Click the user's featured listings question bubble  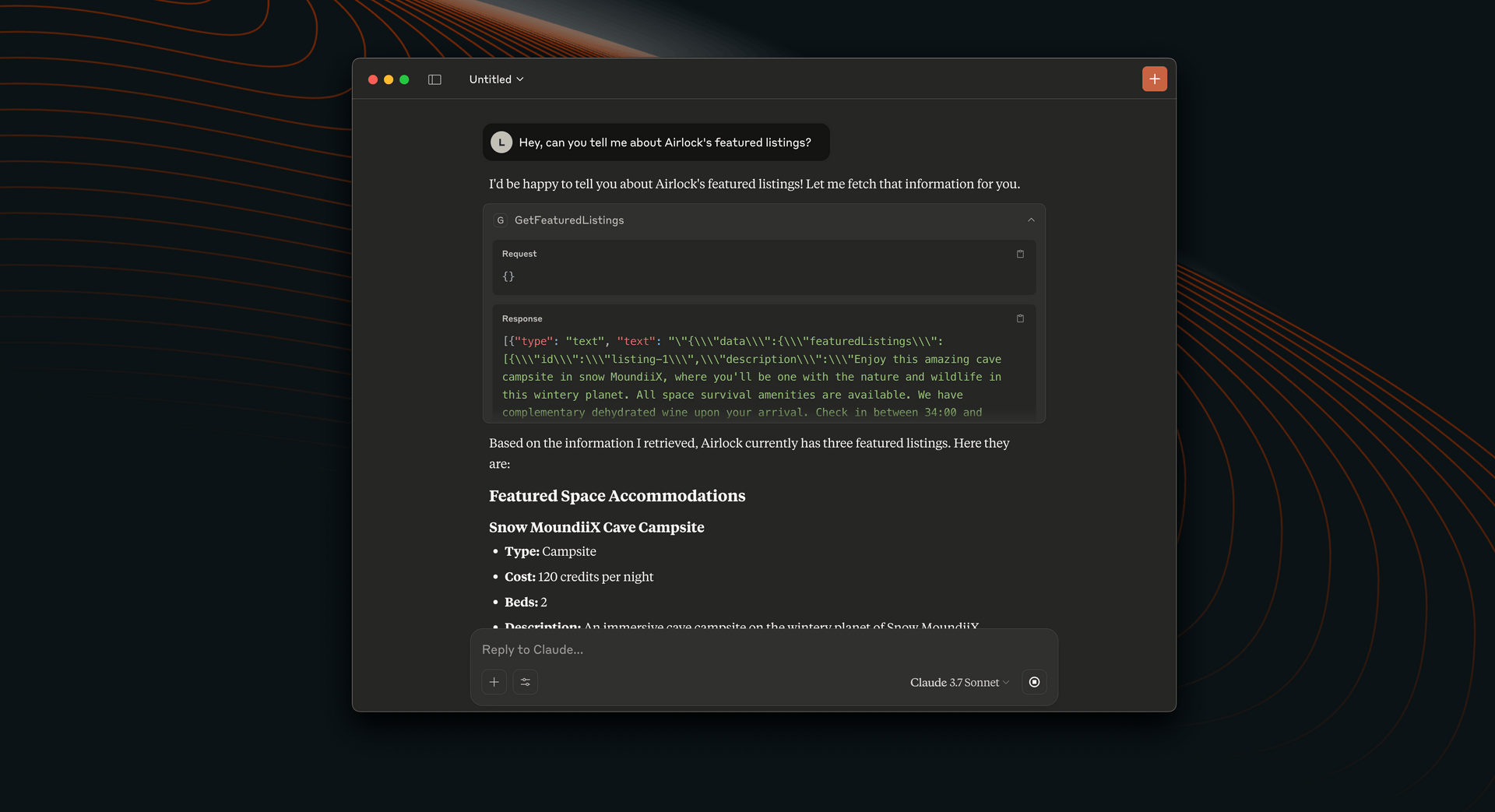coord(666,142)
